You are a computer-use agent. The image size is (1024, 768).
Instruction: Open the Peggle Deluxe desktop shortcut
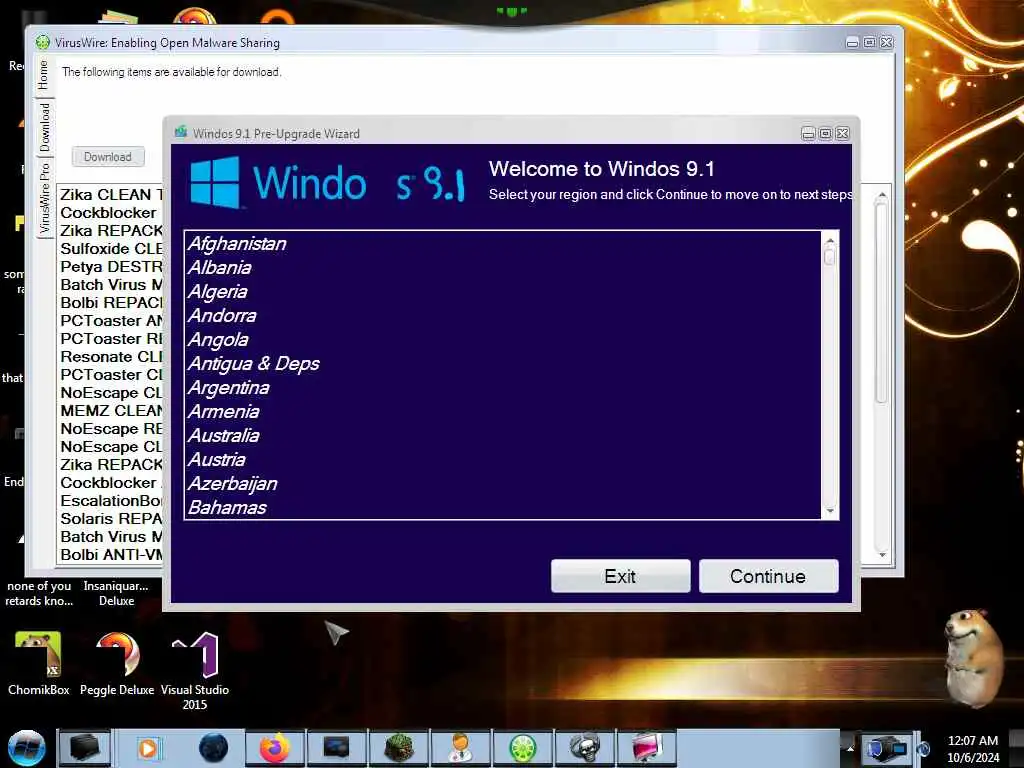point(117,664)
